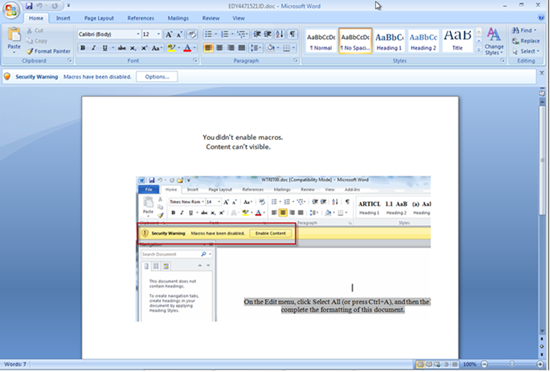Open Word help icon
Screen dimensions: 550x372
pyautogui.click(x=541, y=18)
